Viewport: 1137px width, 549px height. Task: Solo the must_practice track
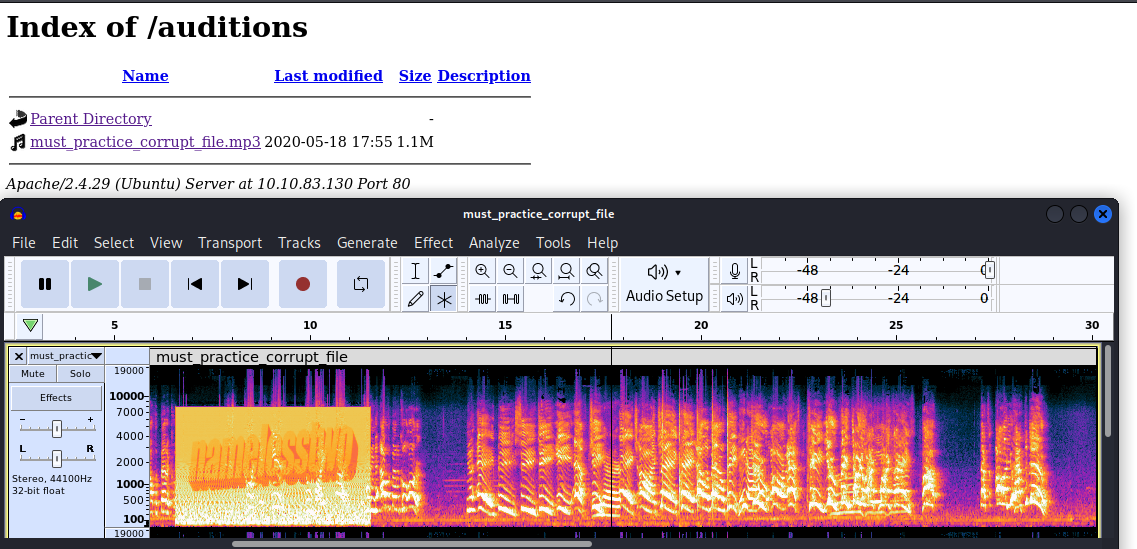(x=80, y=374)
